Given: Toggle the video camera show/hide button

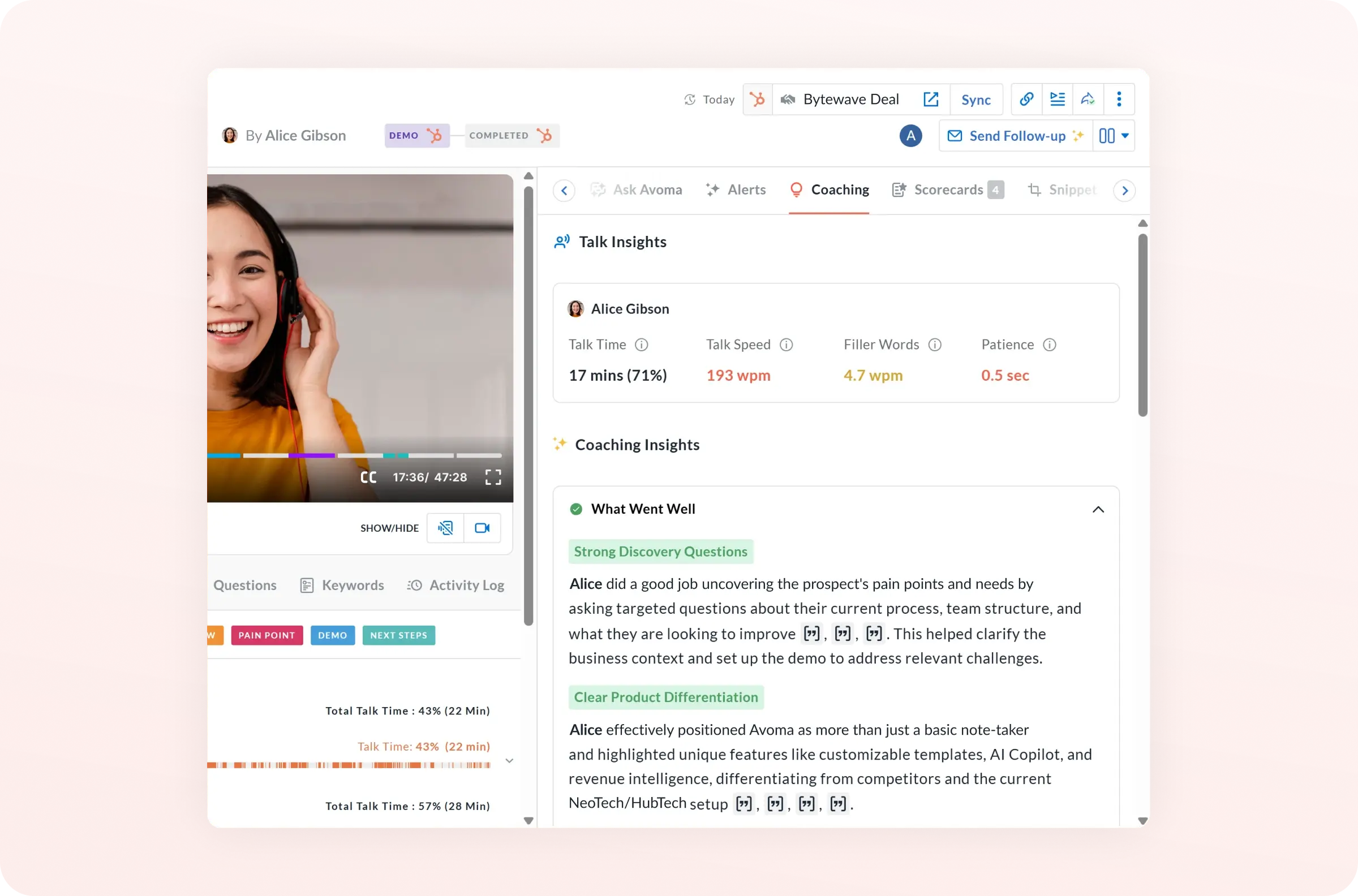Looking at the screenshot, I should [483, 528].
